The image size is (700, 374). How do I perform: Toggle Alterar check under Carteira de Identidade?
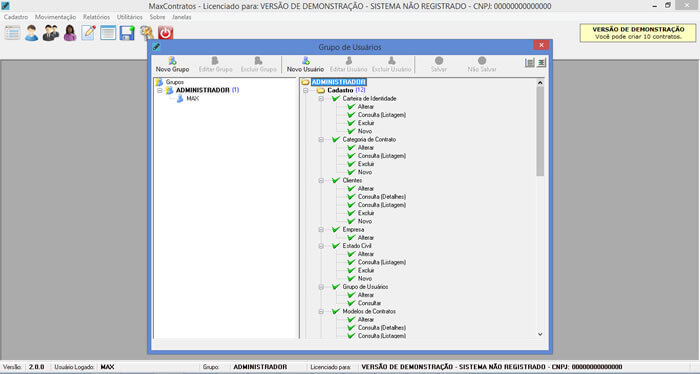point(351,107)
